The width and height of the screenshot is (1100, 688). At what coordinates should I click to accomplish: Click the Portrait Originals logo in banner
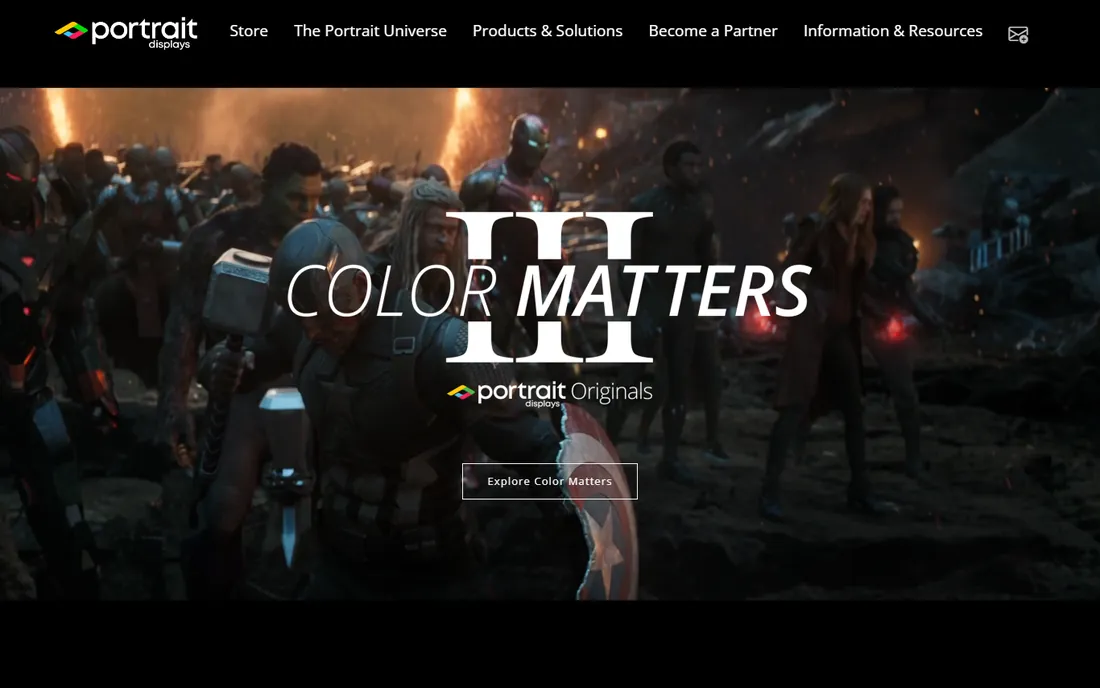coord(549,393)
